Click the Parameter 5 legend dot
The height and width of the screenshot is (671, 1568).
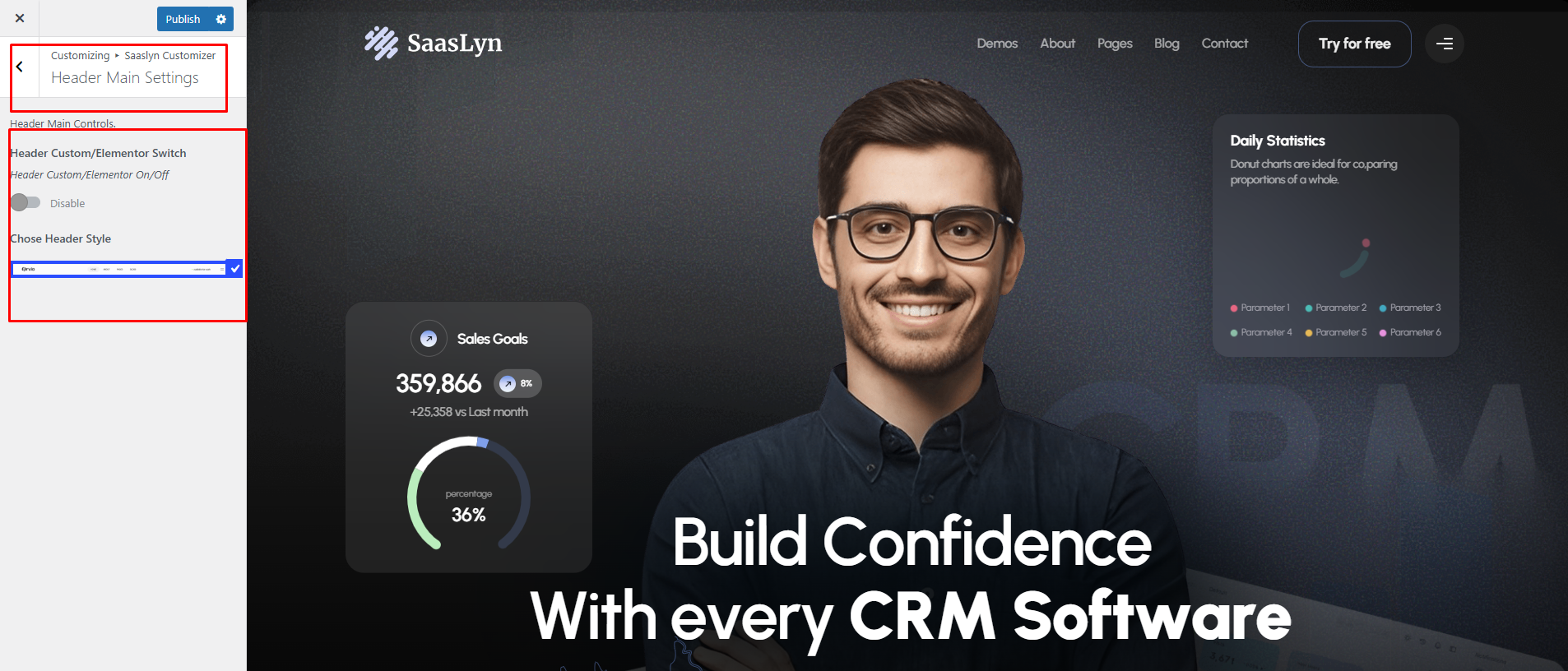1309,333
